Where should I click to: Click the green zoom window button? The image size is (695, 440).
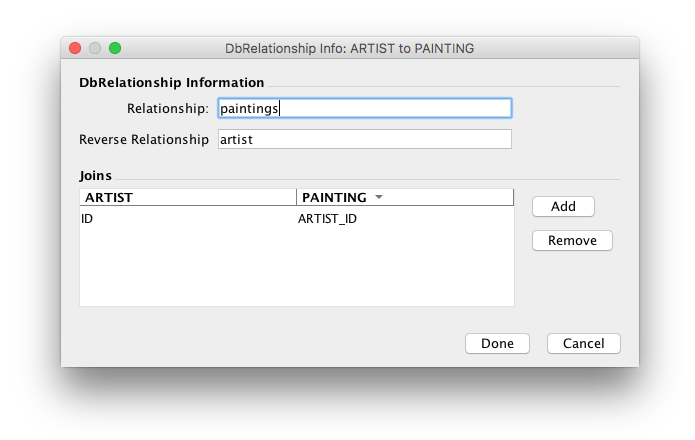115,48
